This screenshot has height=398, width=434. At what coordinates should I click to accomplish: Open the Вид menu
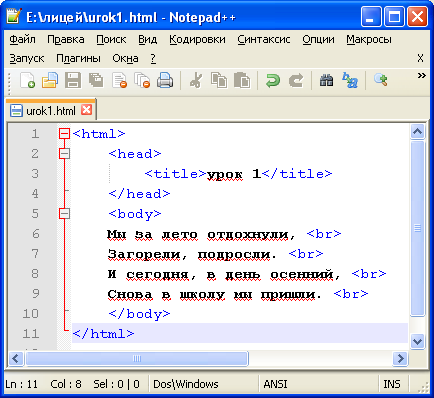coord(148,39)
